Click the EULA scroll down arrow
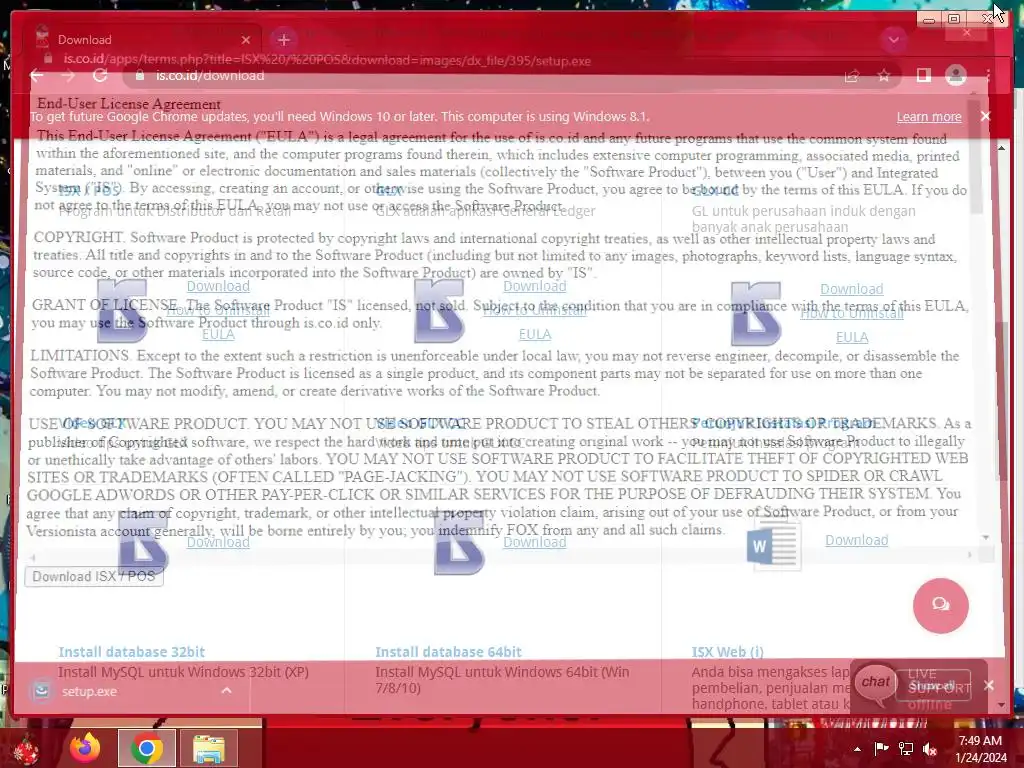 click(x=985, y=537)
